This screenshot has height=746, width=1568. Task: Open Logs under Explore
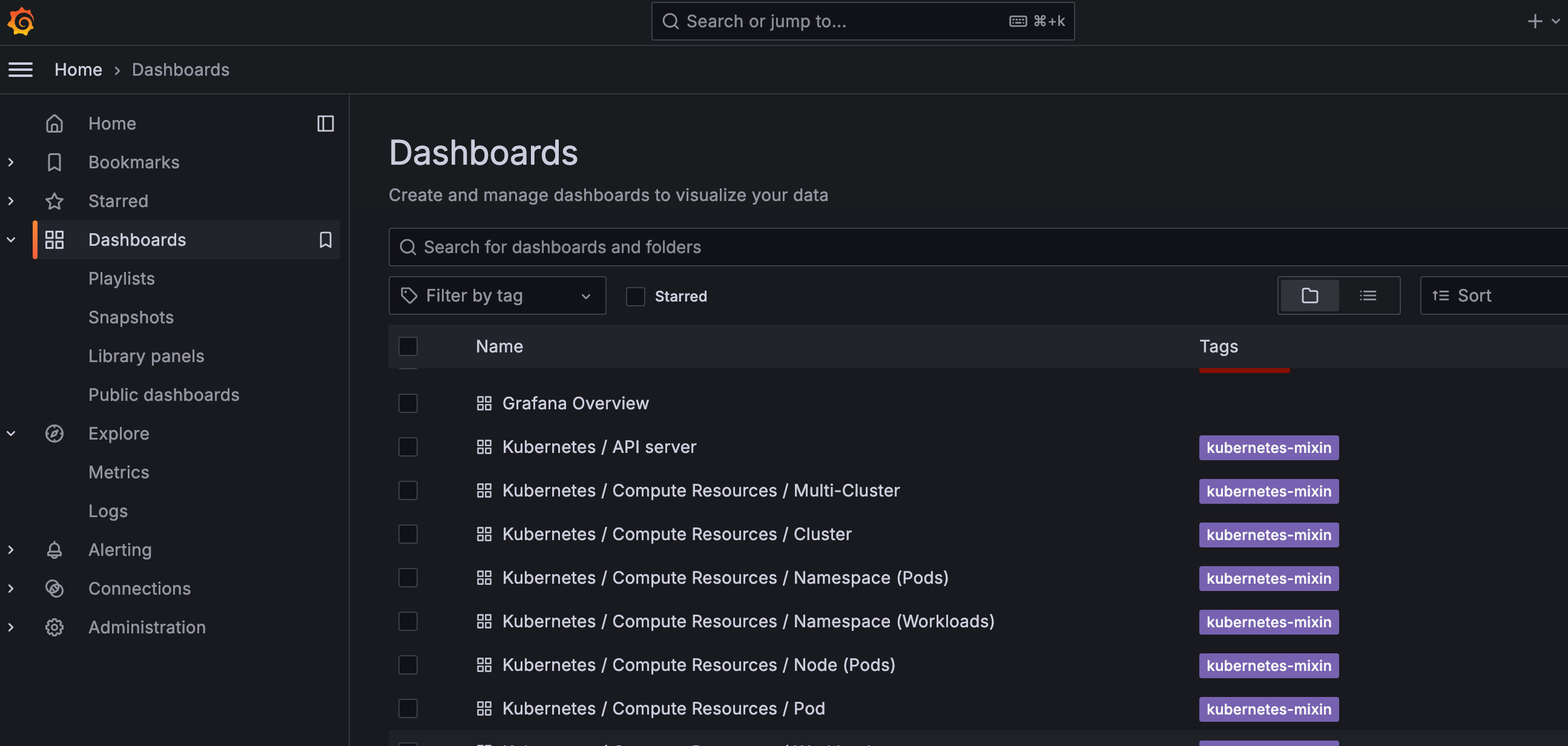coord(108,512)
